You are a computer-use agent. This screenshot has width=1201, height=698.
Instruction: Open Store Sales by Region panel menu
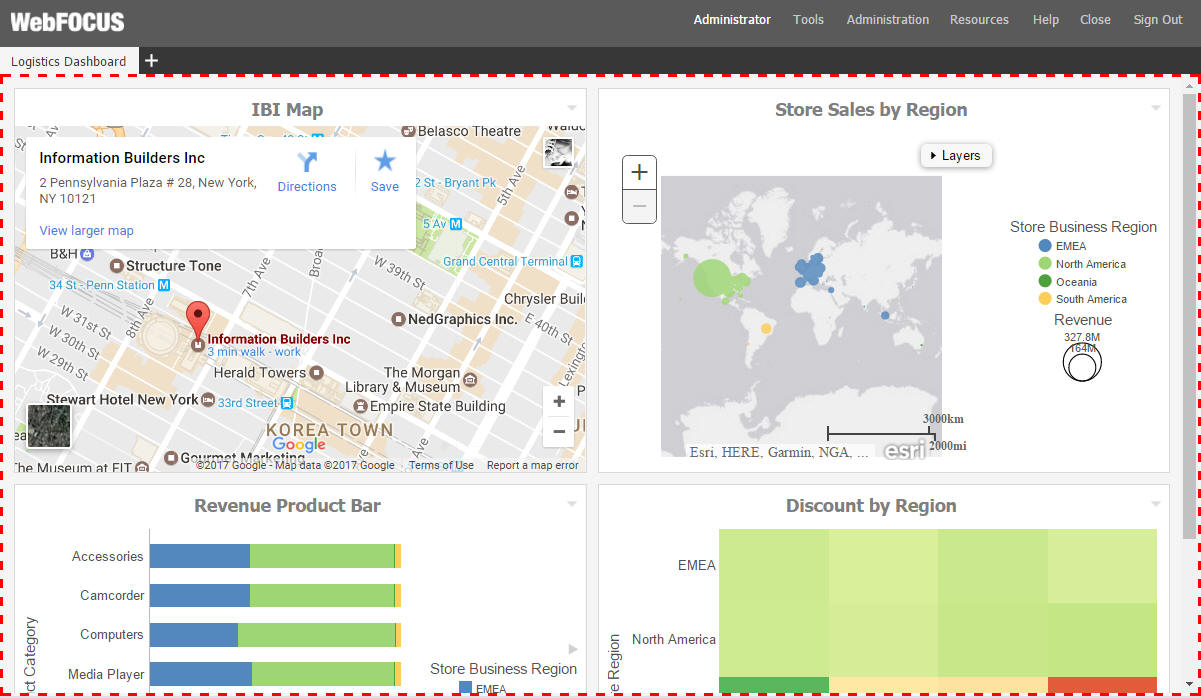1156,108
